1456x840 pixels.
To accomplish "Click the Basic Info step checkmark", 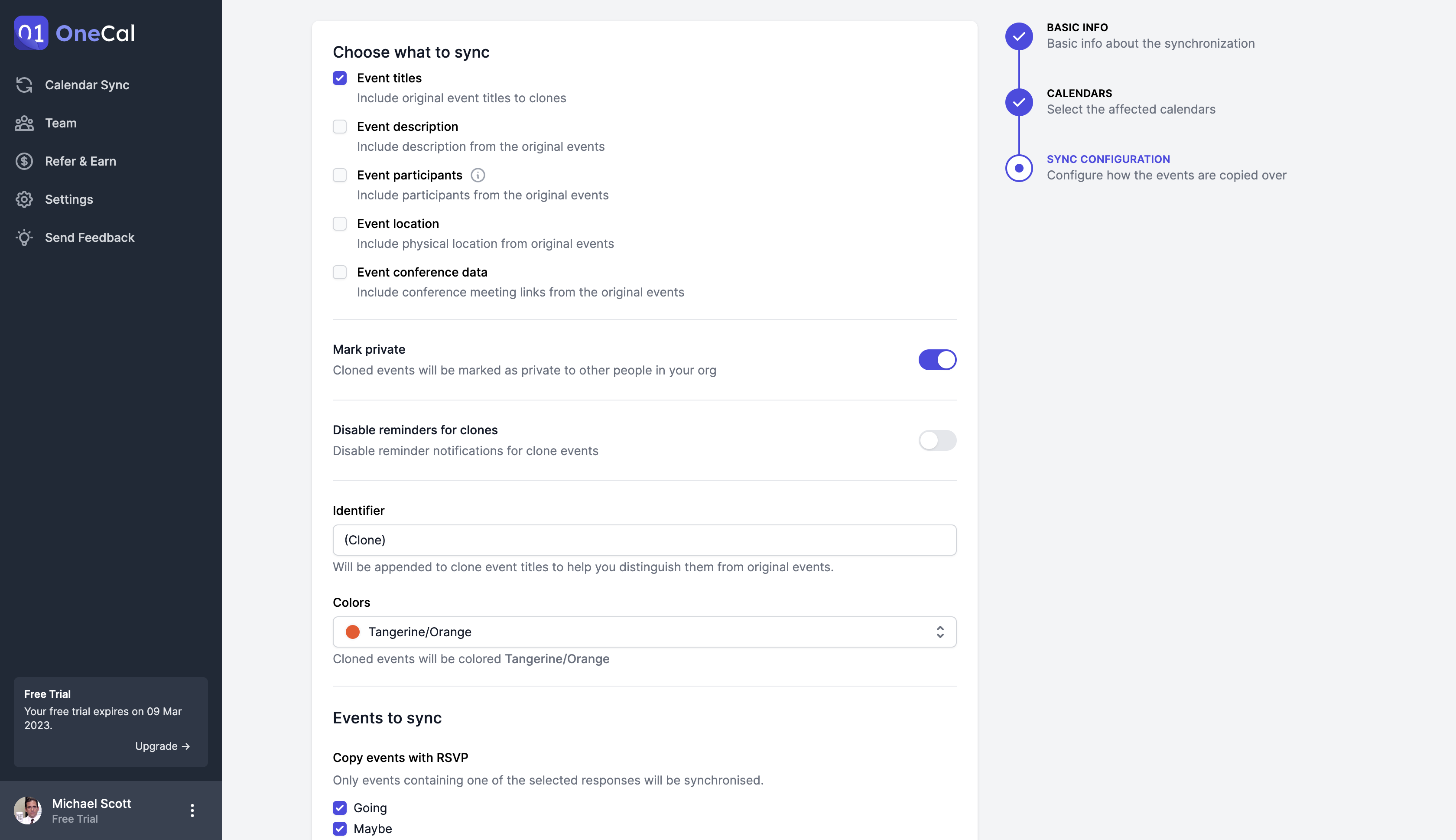I will [1019, 36].
